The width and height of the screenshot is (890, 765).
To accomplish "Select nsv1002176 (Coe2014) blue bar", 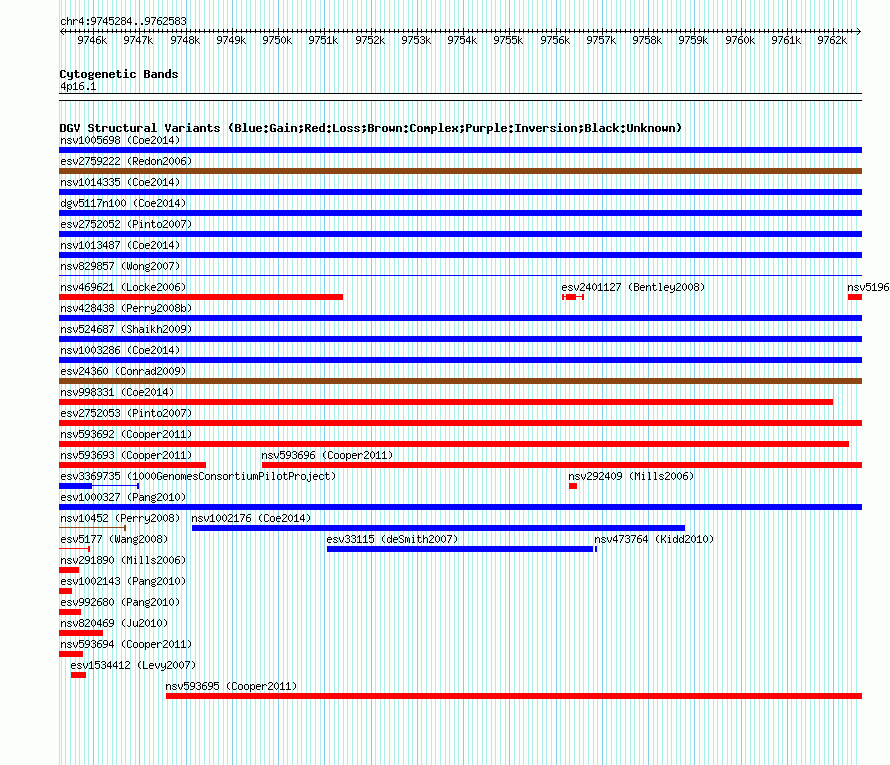I will [x=438, y=528].
